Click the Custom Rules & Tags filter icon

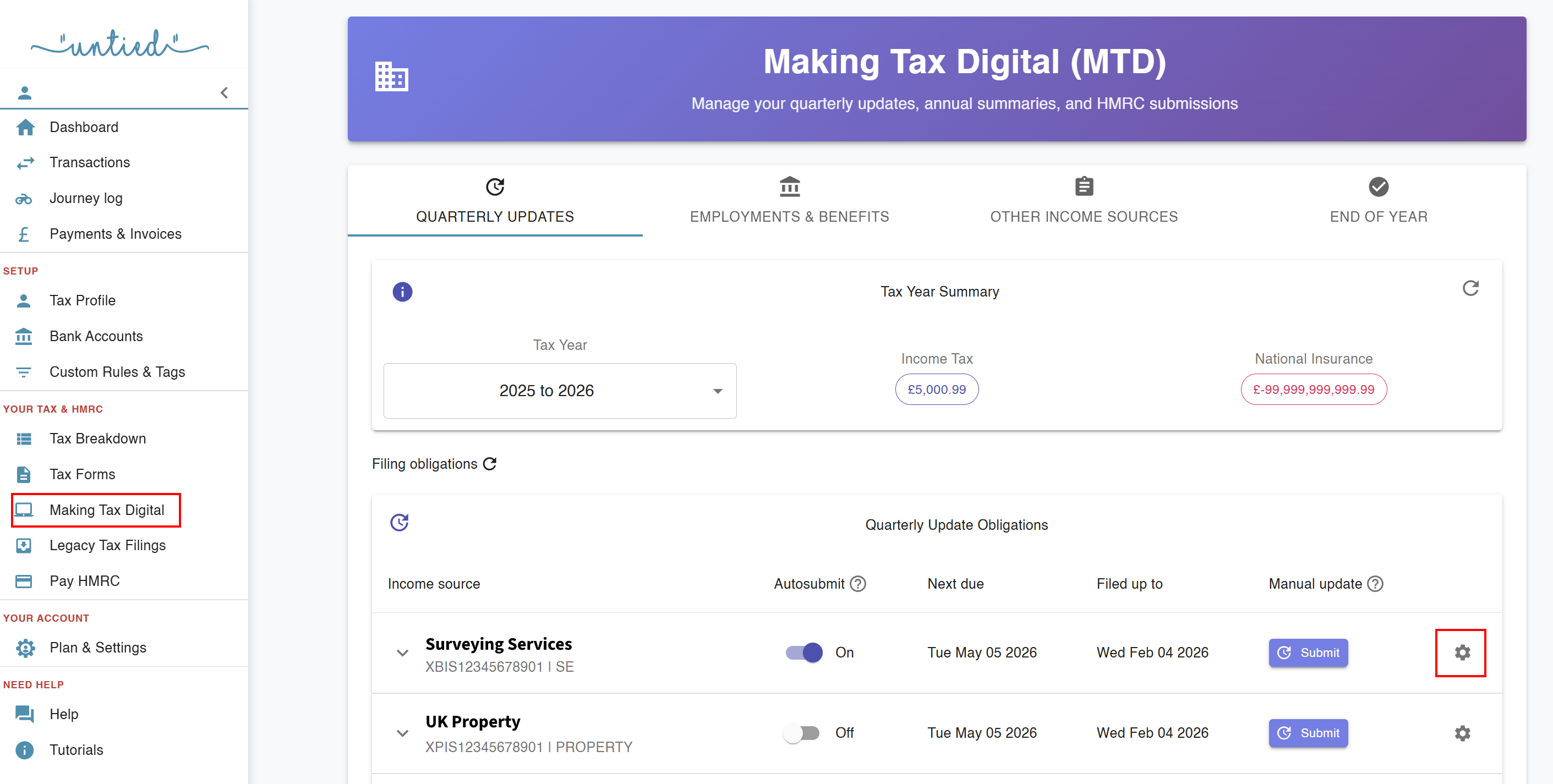(x=24, y=372)
